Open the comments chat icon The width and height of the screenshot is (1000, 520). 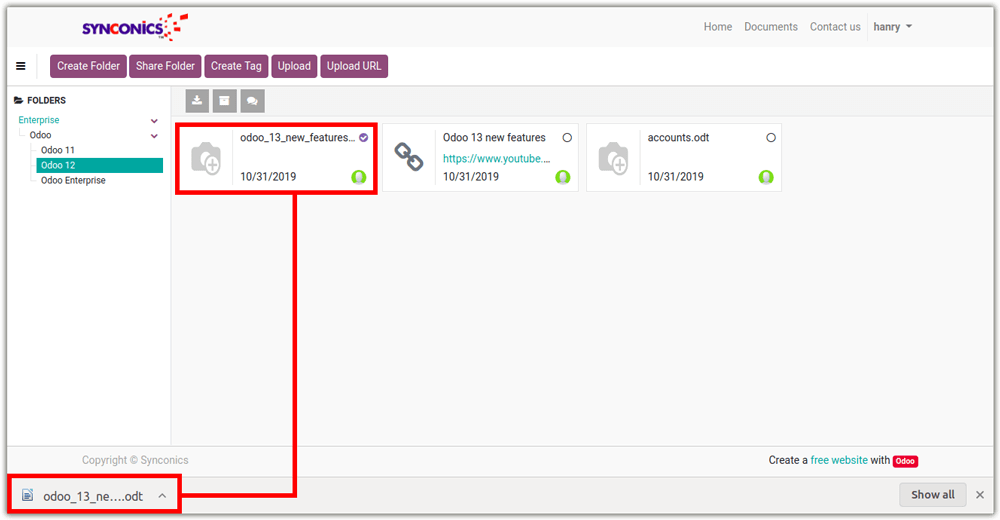(252, 101)
